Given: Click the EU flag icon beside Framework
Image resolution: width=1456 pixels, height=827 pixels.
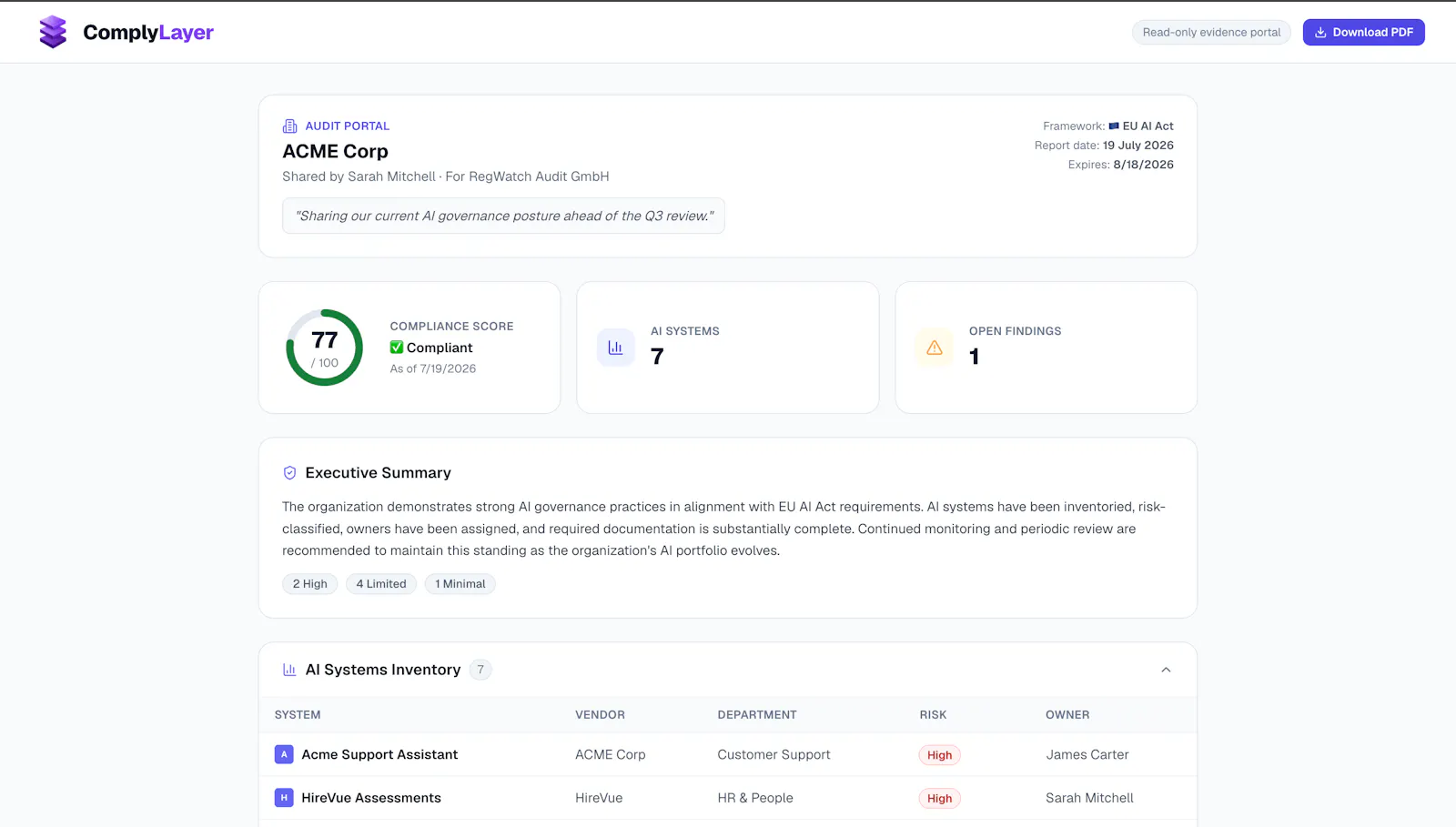Looking at the screenshot, I should [x=1114, y=126].
